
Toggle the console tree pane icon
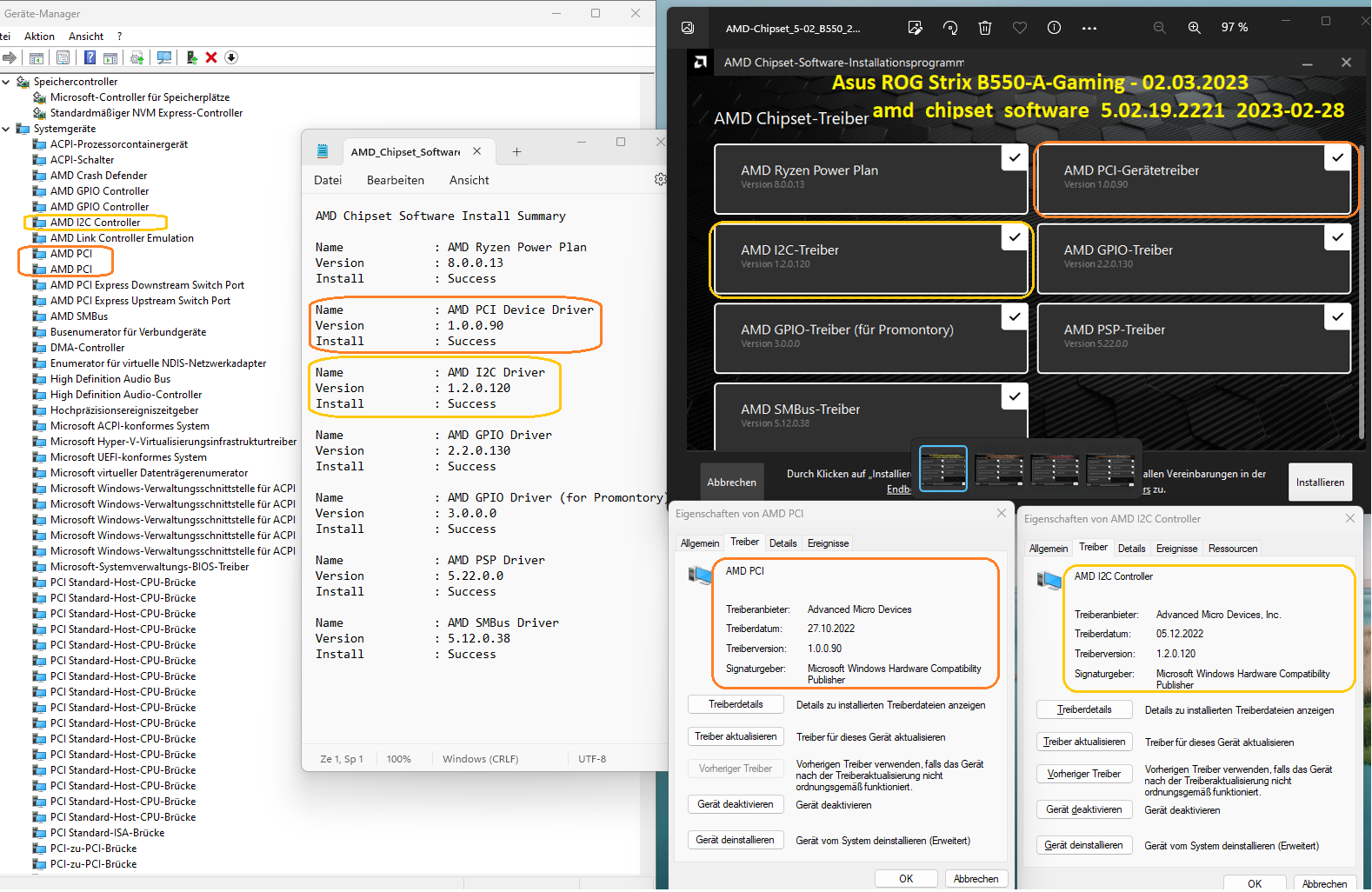coord(37,57)
